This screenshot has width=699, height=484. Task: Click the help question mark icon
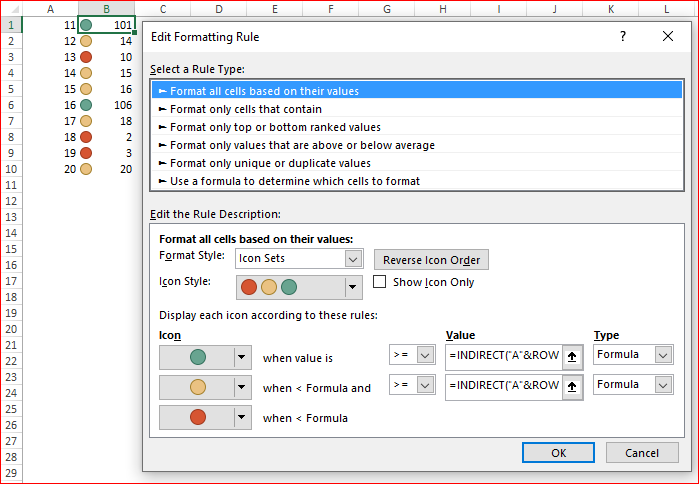coord(623,36)
